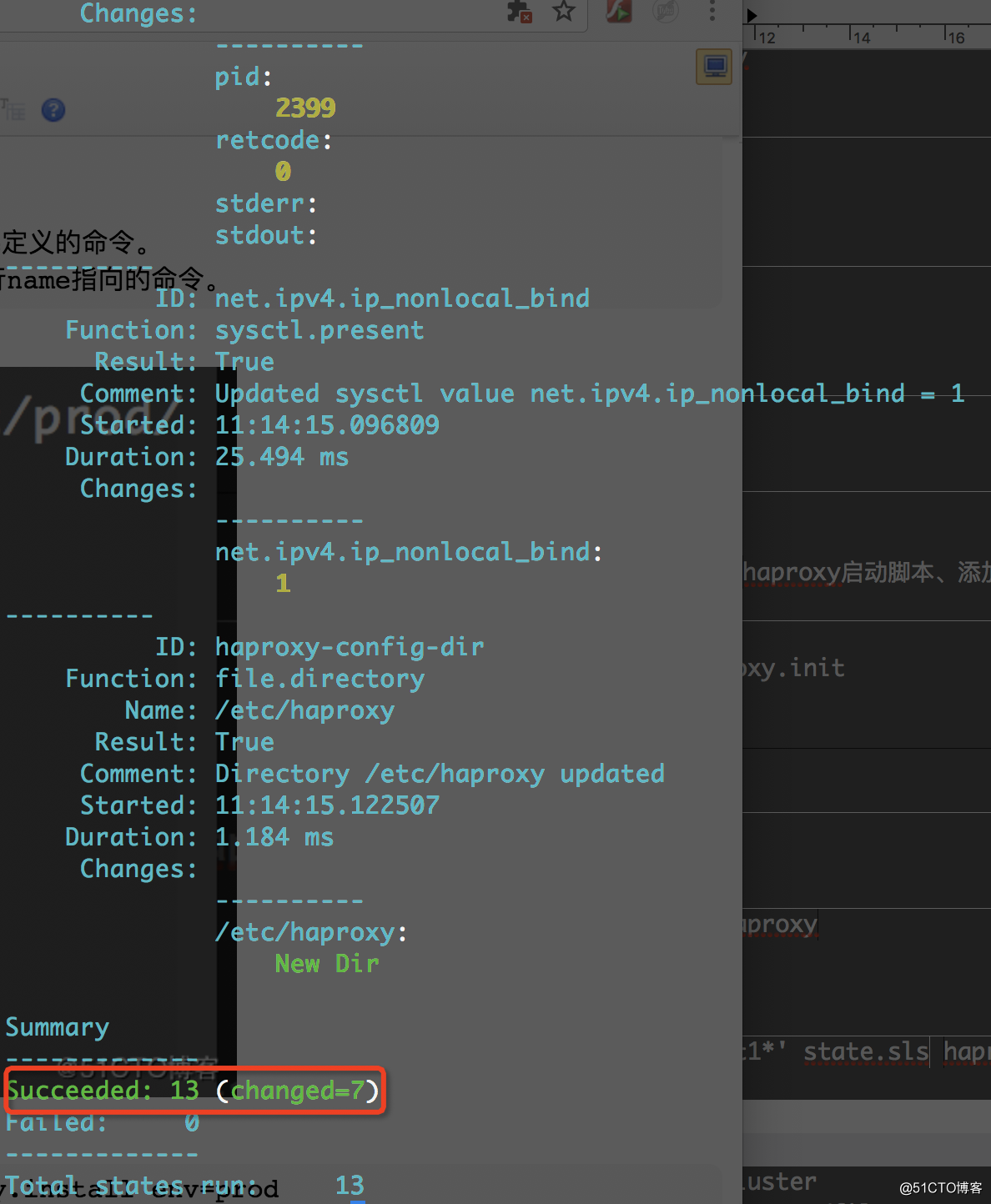Click ruler mark 16
The height and width of the screenshot is (1204, 991).
[x=956, y=38]
